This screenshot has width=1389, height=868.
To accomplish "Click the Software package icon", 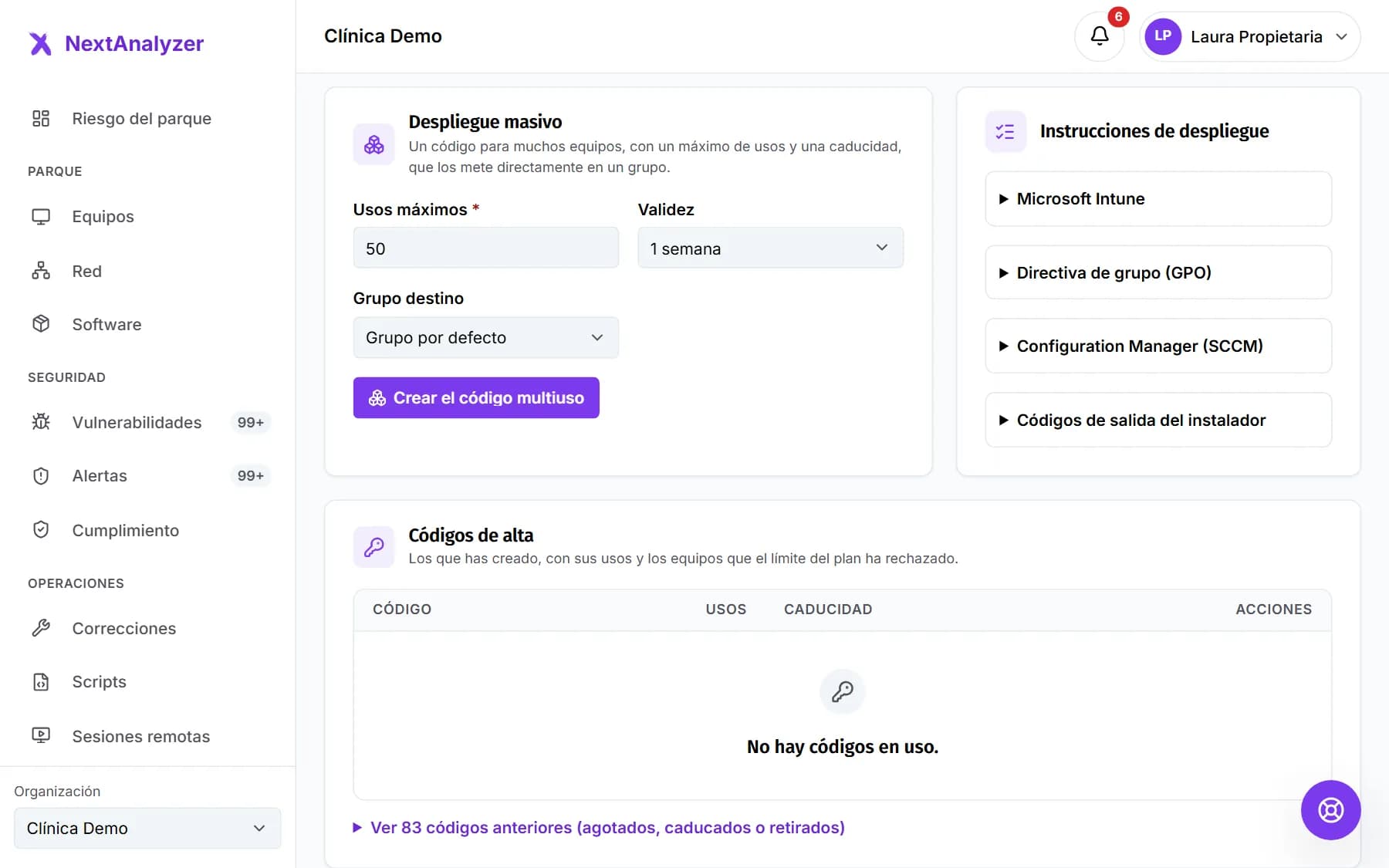I will tap(41, 324).
